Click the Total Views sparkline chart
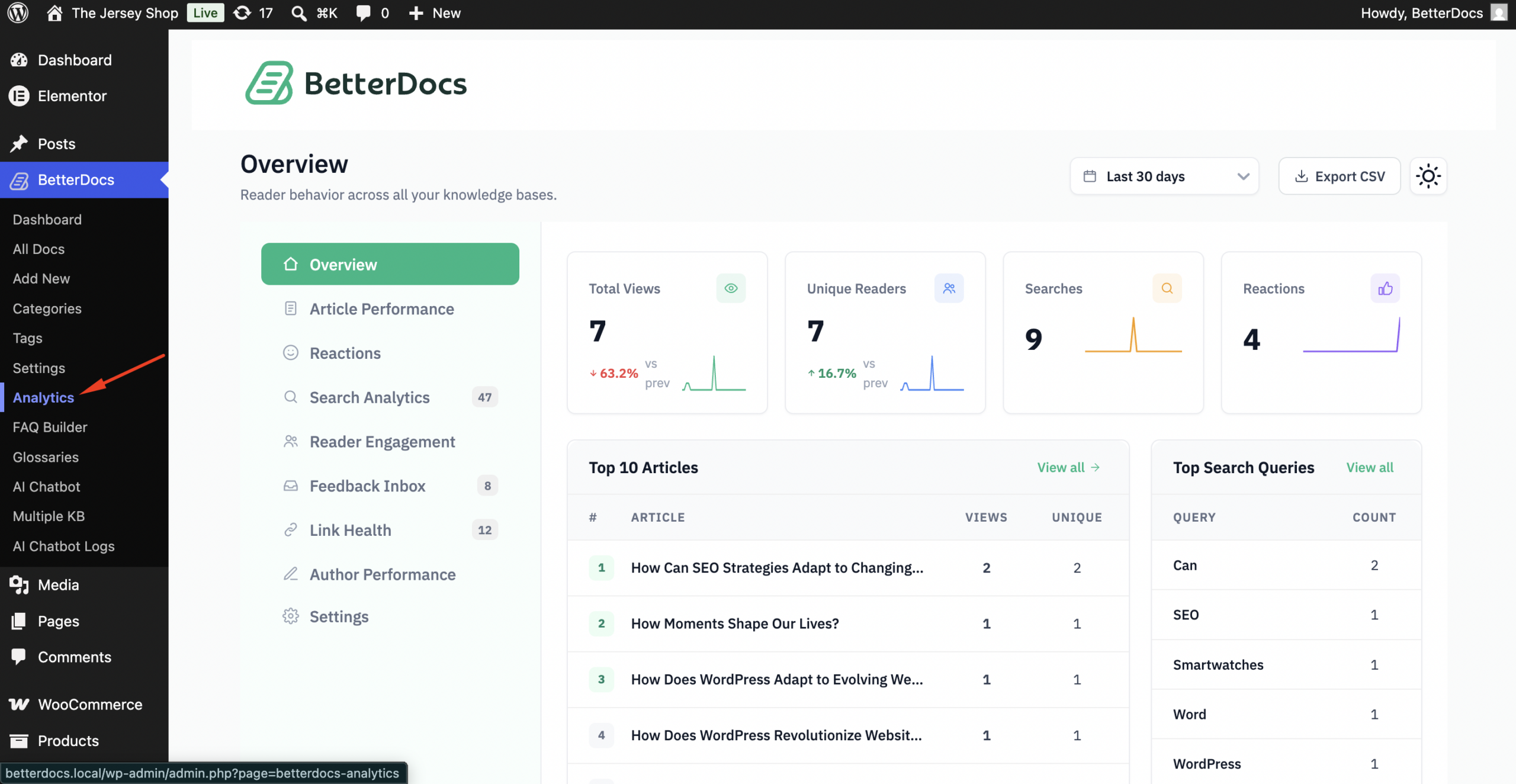The width and height of the screenshot is (1516, 784). 714,373
